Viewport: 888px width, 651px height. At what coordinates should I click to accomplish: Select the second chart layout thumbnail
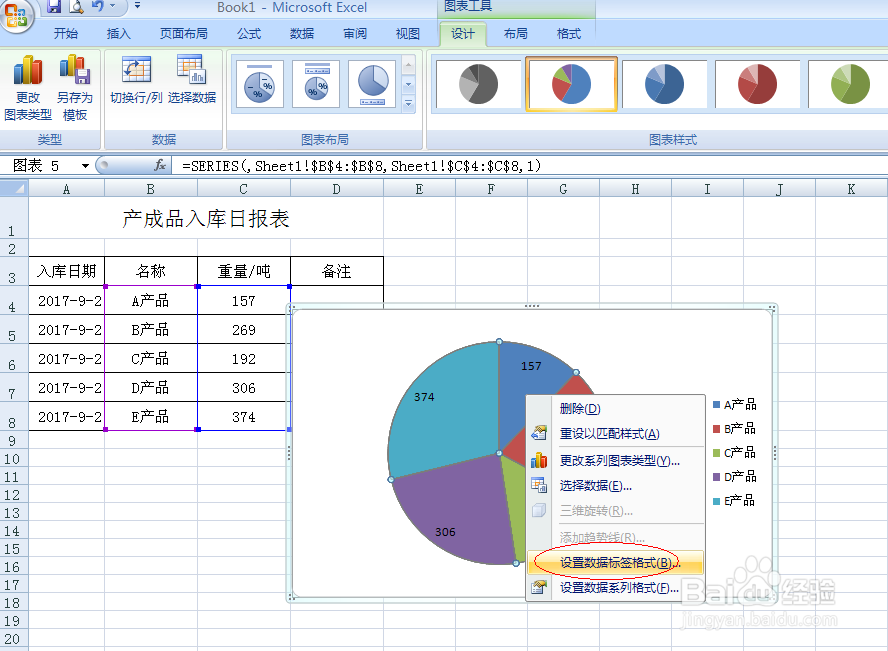[316, 84]
